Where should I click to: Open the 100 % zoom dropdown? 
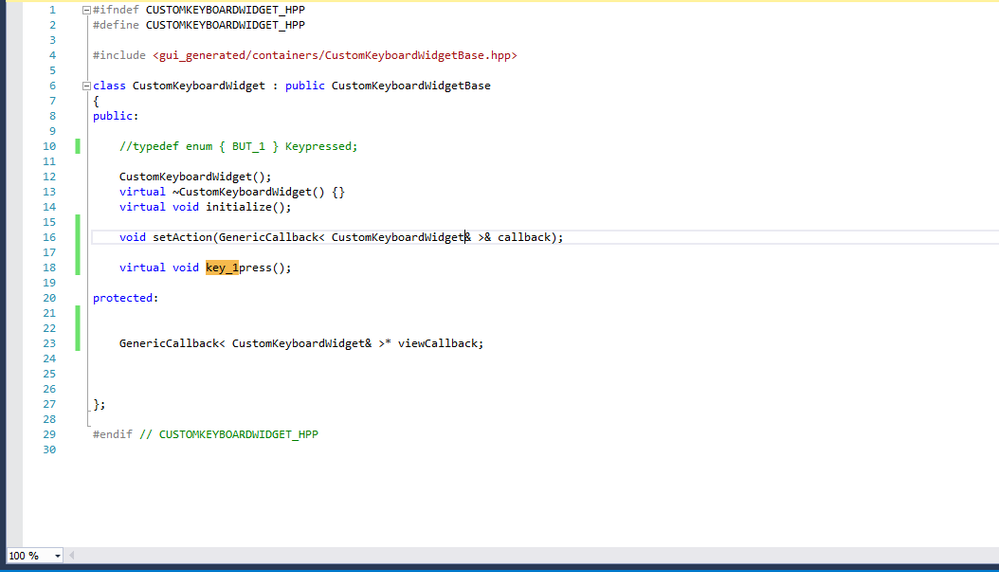point(57,555)
